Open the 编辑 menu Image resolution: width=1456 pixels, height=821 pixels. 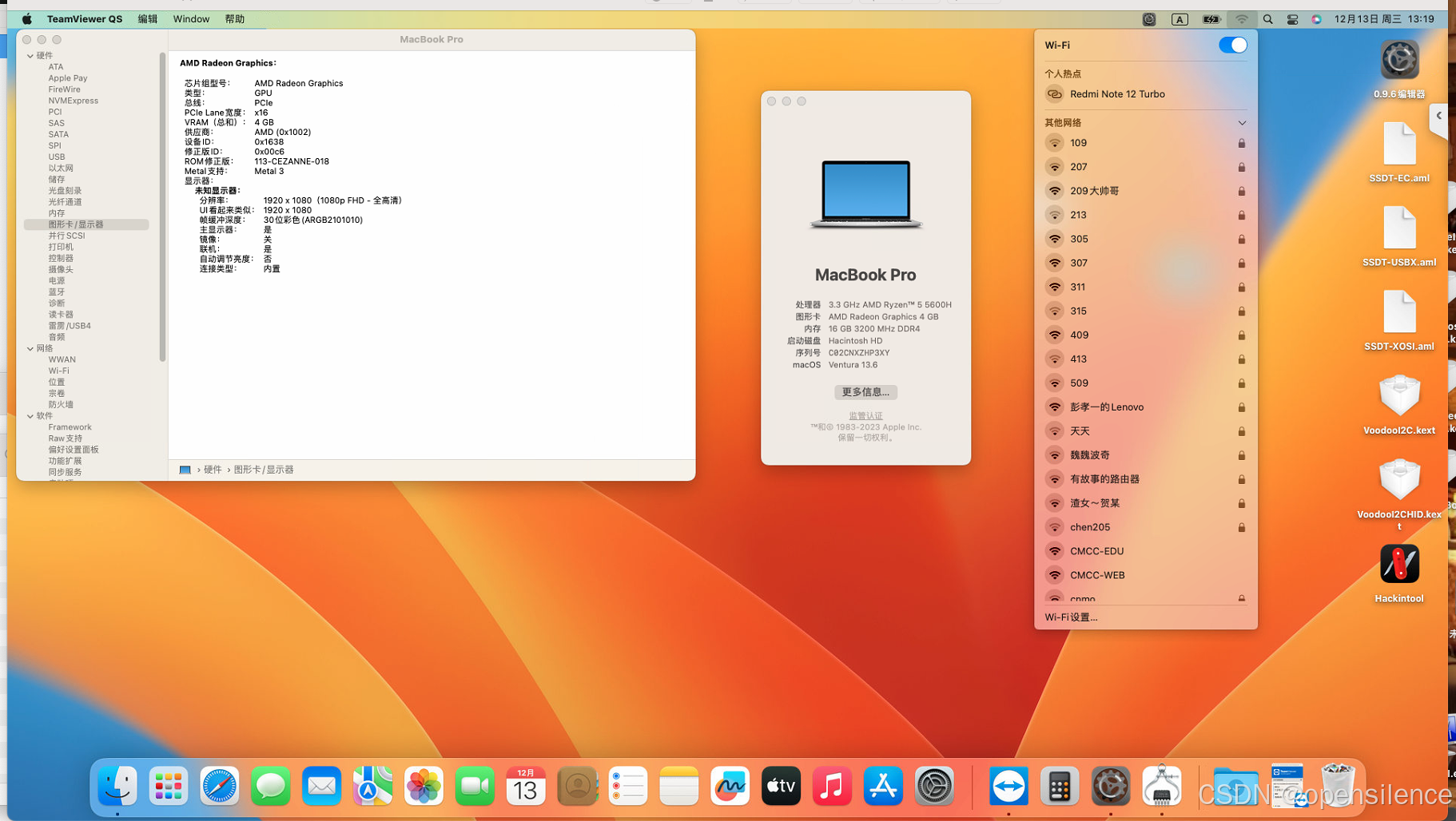[x=148, y=19]
